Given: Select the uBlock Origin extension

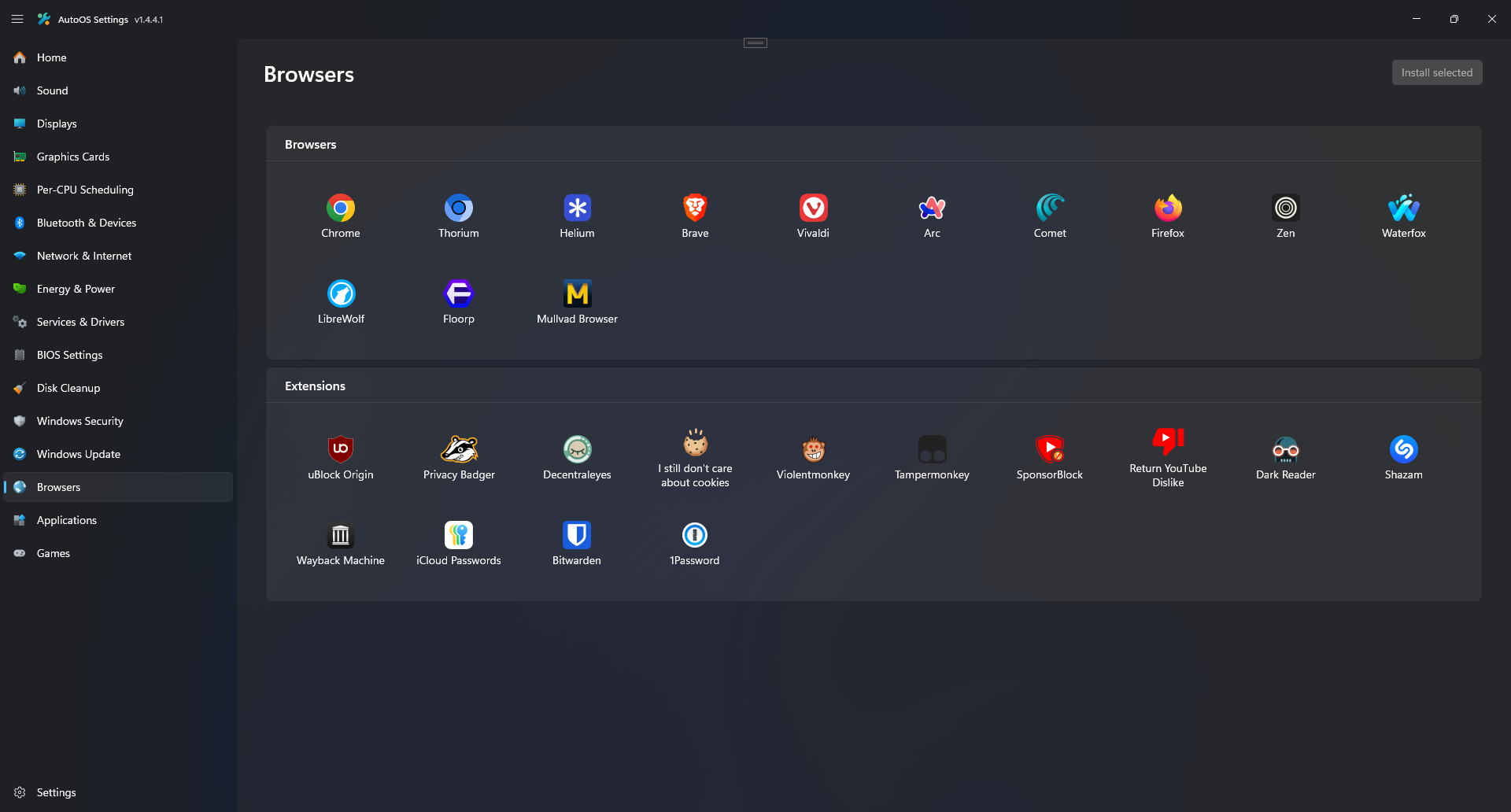Looking at the screenshot, I should click(x=341, y=458).
